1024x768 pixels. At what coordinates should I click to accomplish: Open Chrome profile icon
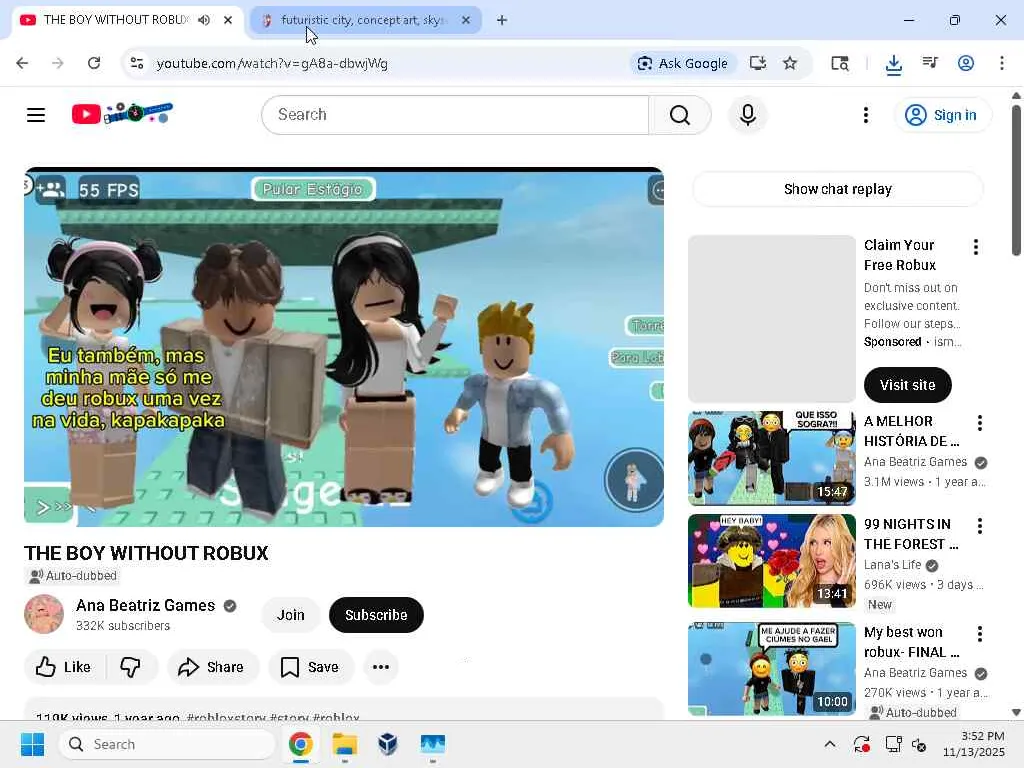point(966,63)
